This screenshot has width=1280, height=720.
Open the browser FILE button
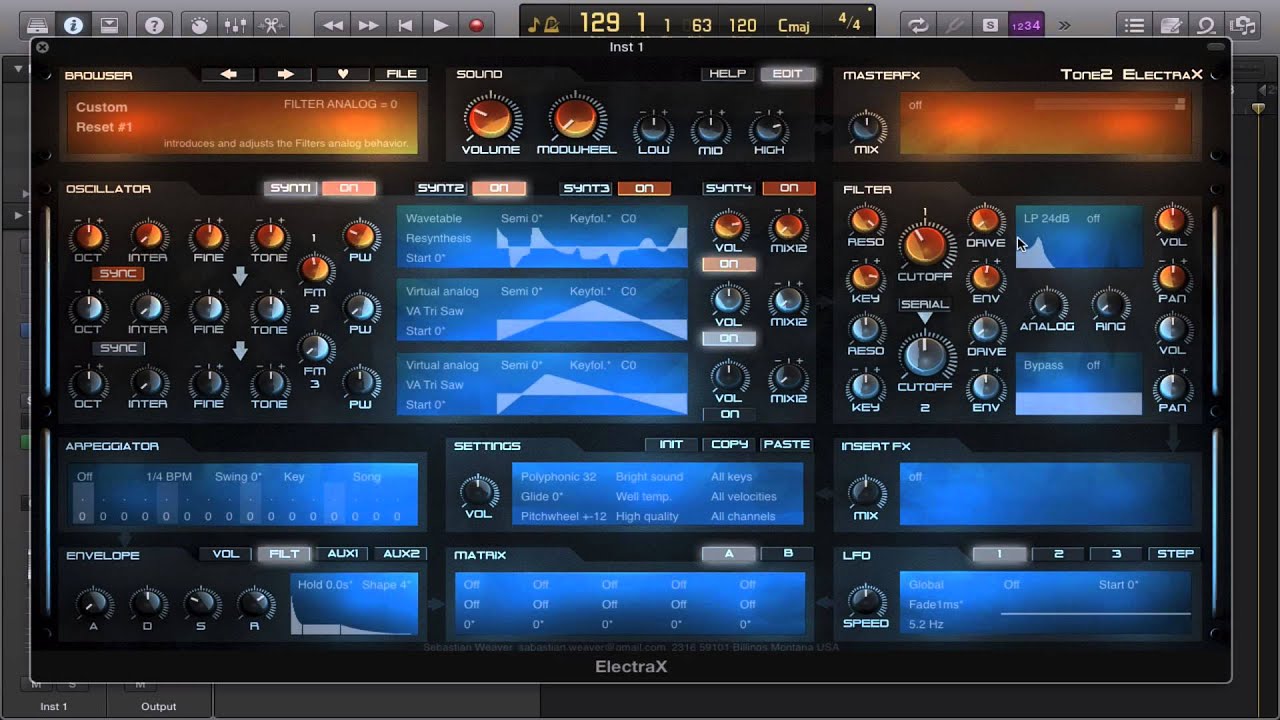pyautogui.click(x=401, y=74)
